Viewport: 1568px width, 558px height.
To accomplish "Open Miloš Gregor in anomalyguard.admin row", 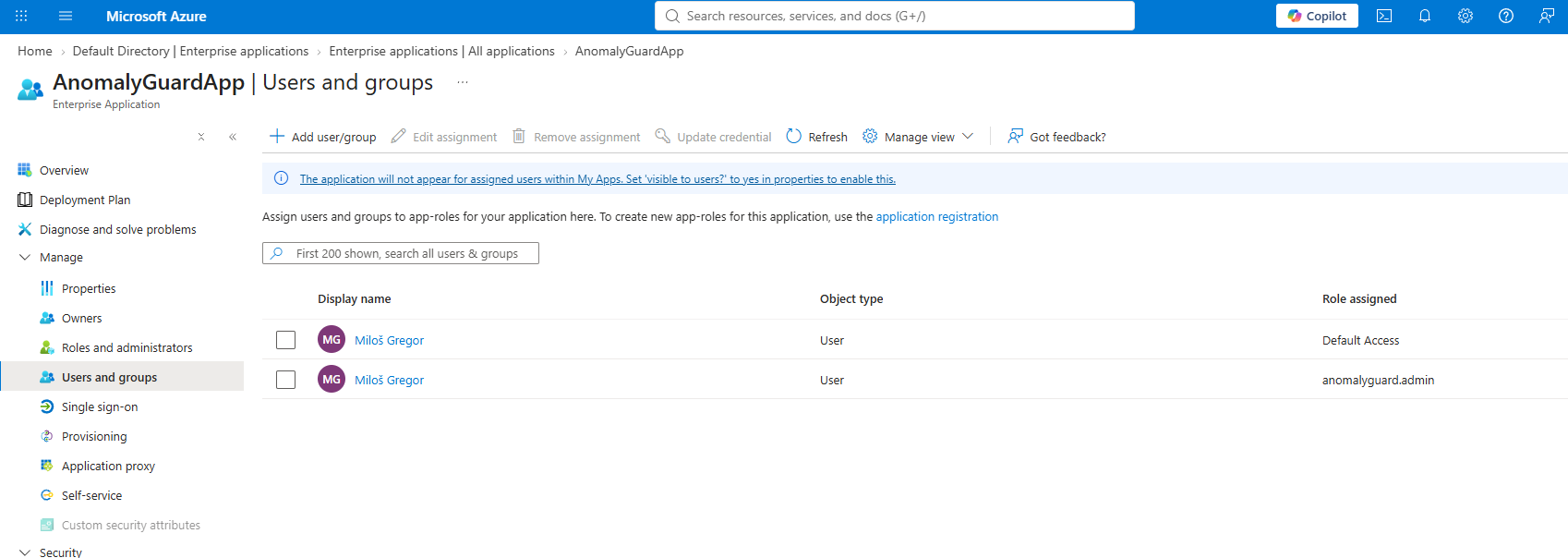I will tap(390, 380).
